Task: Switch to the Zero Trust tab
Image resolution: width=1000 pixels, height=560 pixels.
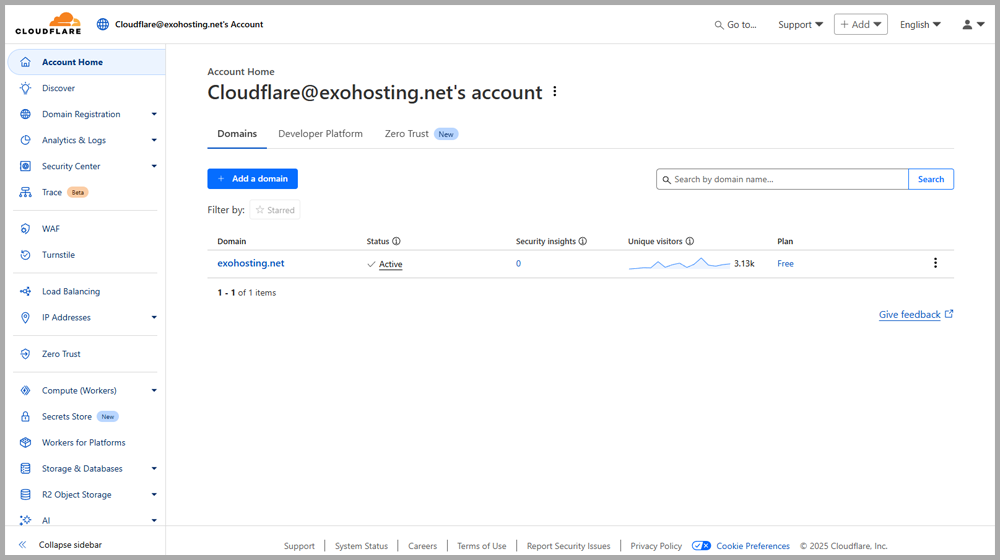Action: pyautogui.click(x=421, y=133)
